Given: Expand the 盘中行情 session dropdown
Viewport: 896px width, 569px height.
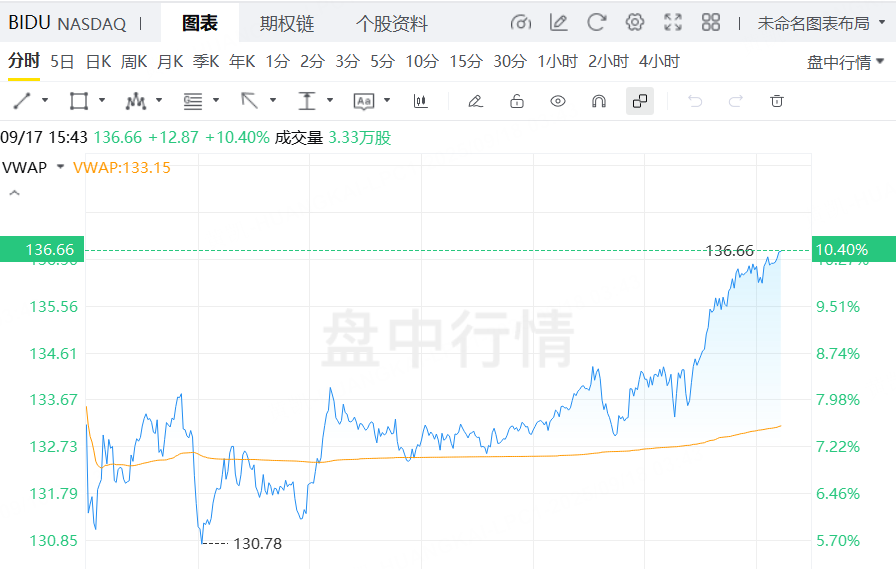Looking at the screenshot, I should (x=846, y=62).
